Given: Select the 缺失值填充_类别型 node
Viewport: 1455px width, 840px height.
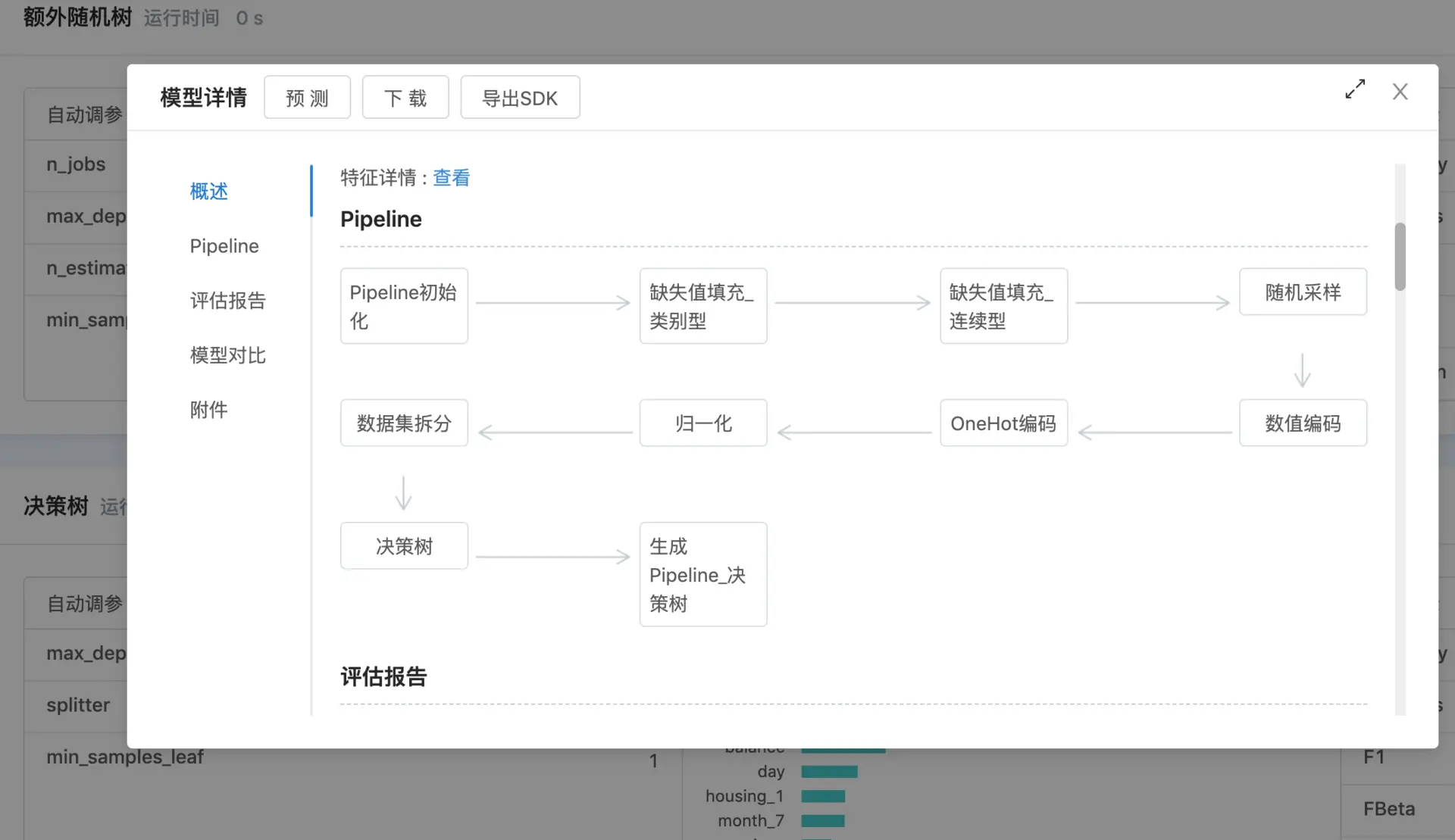Looking at the screenshot, I should pyautogui.click(x=702, y=306).
